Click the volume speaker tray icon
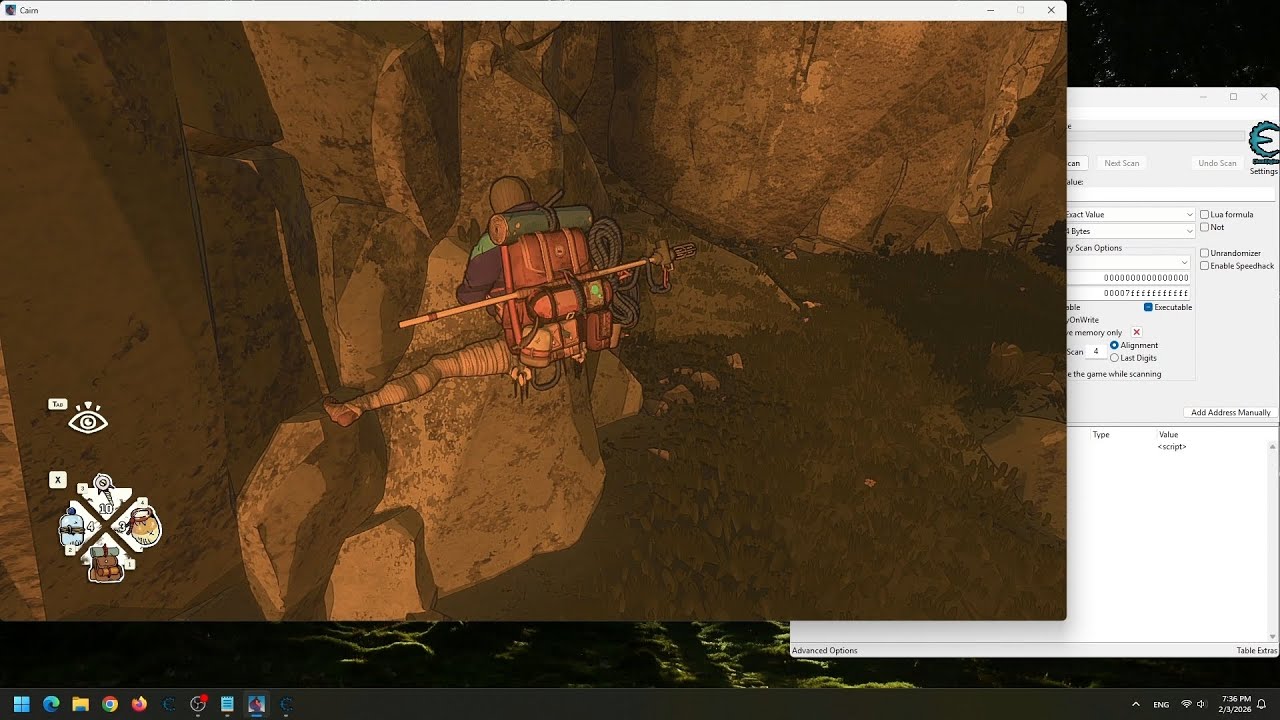The width and height of the screenshot is (1280, 720). coord(1202,704)
